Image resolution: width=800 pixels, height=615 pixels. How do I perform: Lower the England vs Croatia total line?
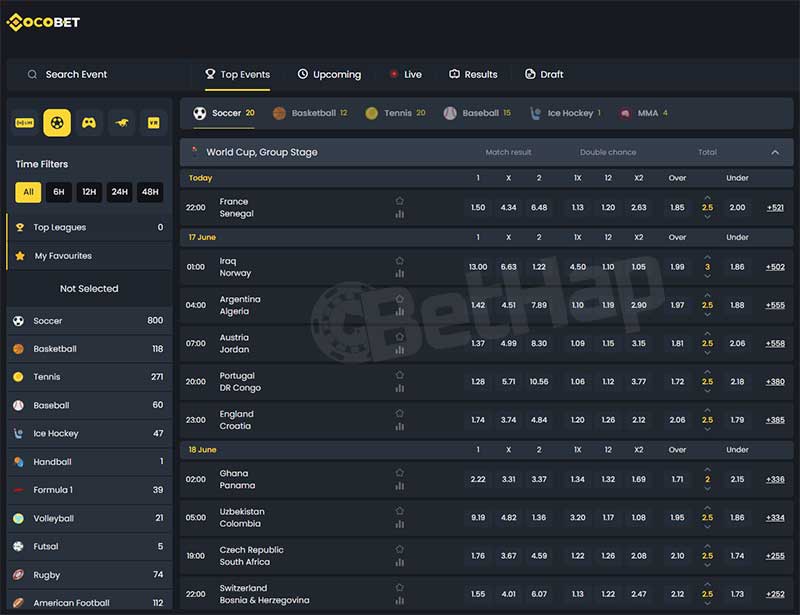[x=707, y=429]
